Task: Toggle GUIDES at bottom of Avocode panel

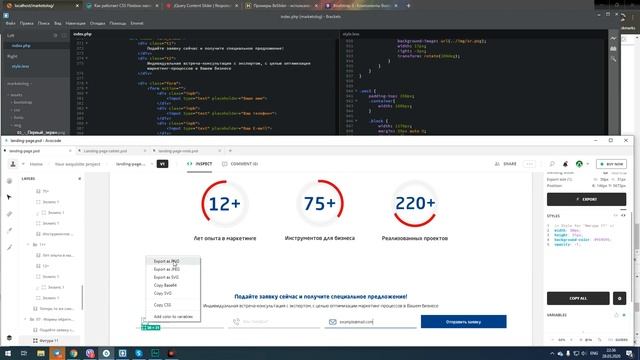Action: click(x=618, y=340)
